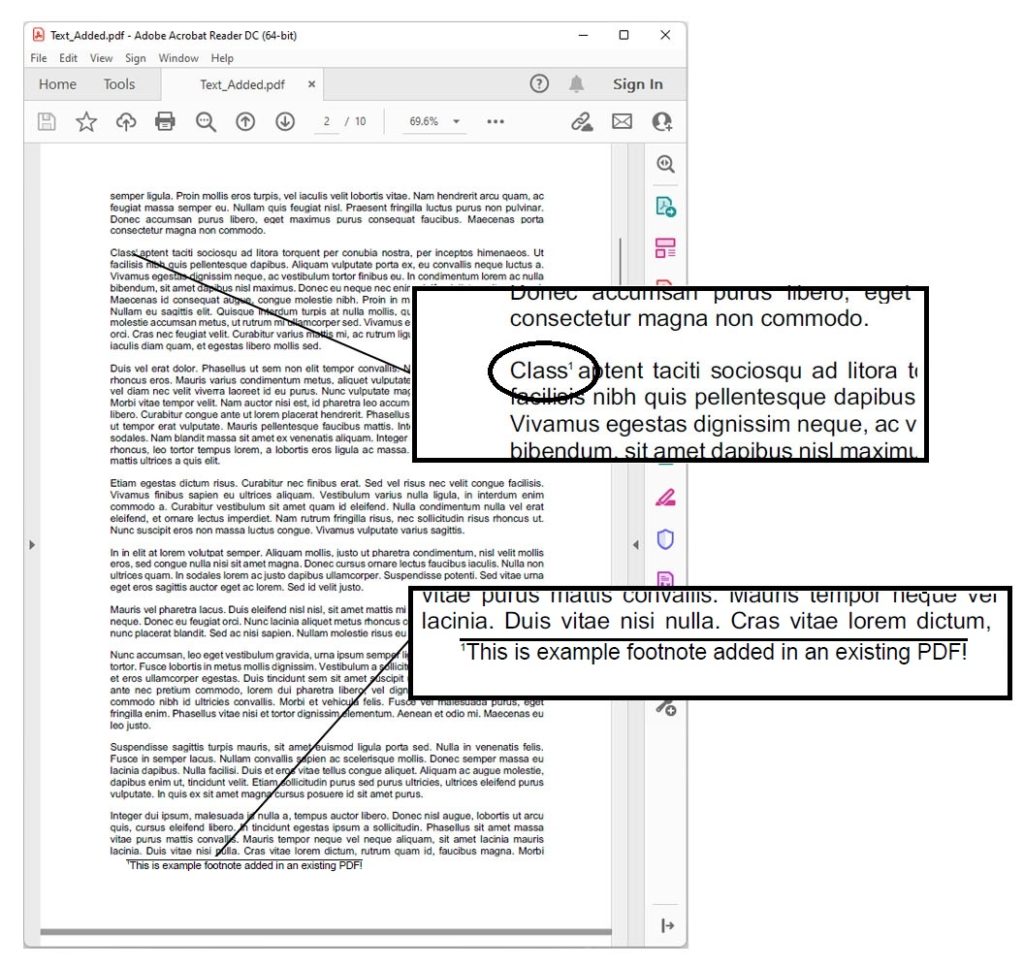The width and height of the screenshot is (1024, 970).
Task: Select the Fill & Sign pen icon
Action: [x=667, y=496]
